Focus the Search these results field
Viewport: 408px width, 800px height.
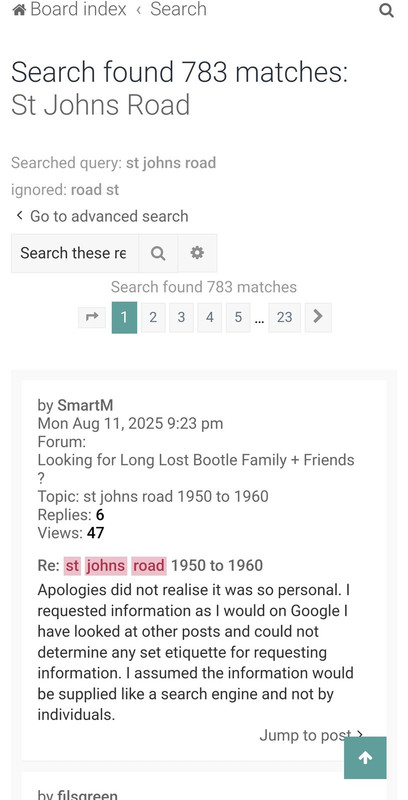(74, 253)
